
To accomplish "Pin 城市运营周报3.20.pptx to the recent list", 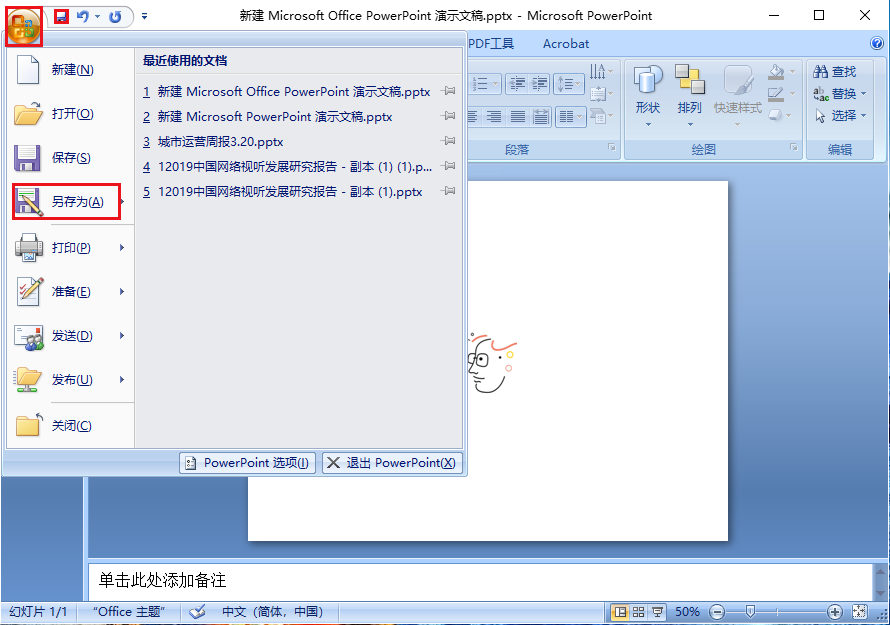I will point(448,141).
